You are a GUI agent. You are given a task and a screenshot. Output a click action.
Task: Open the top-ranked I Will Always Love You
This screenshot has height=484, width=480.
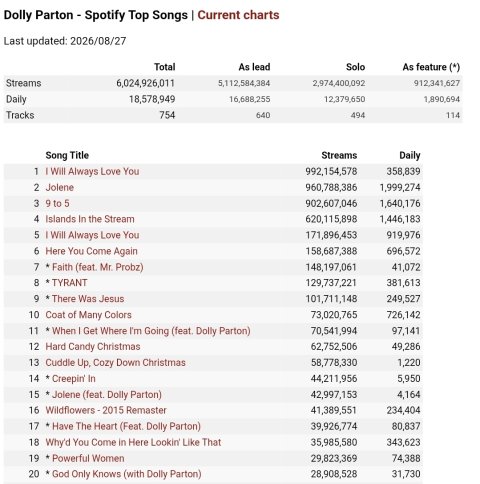[x=92, y=171]
